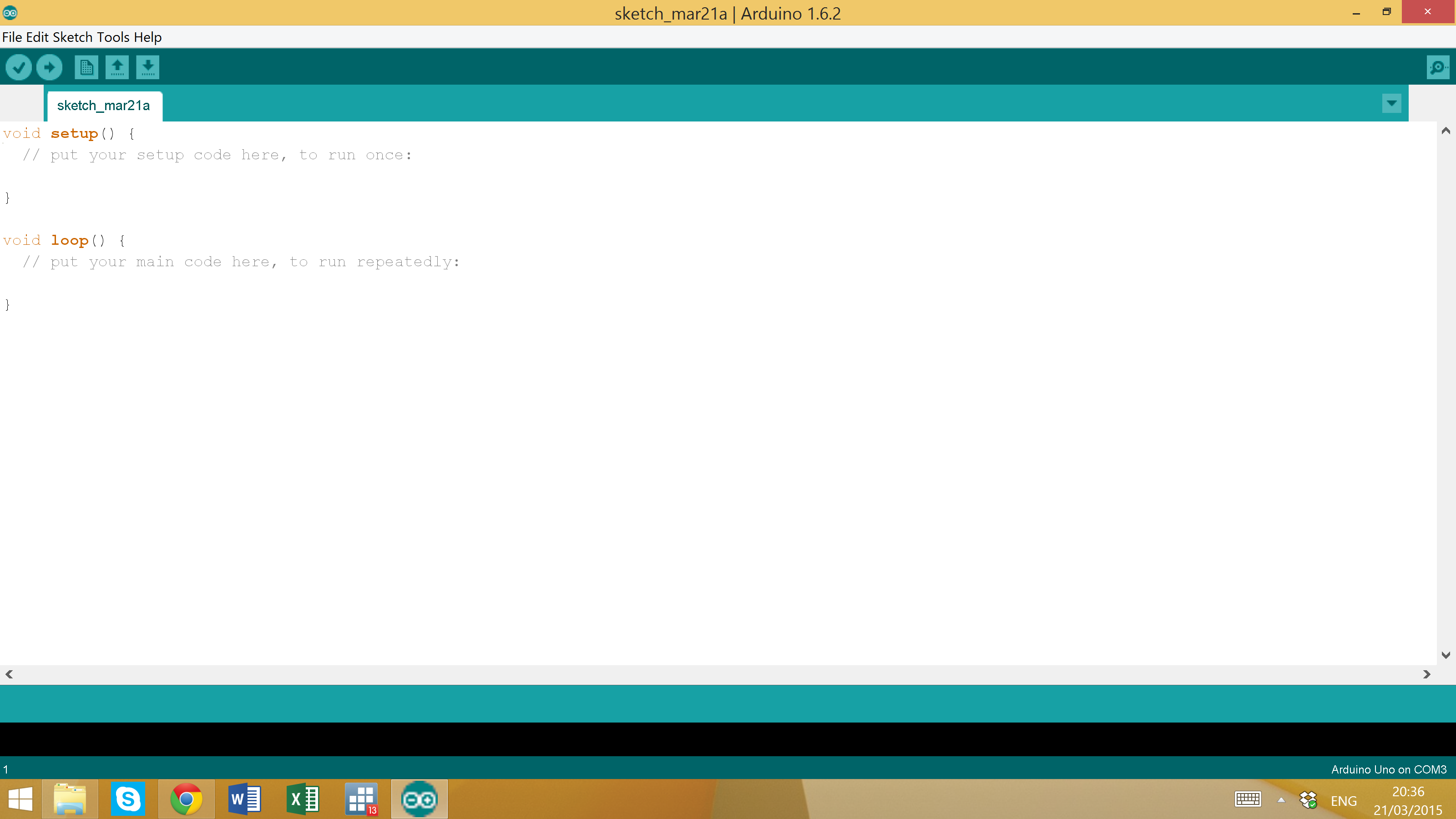The height and width of the screenshot is (819, 1456).
Task: Click the line number 1 in status bar
Action: (x=5, y=769)
